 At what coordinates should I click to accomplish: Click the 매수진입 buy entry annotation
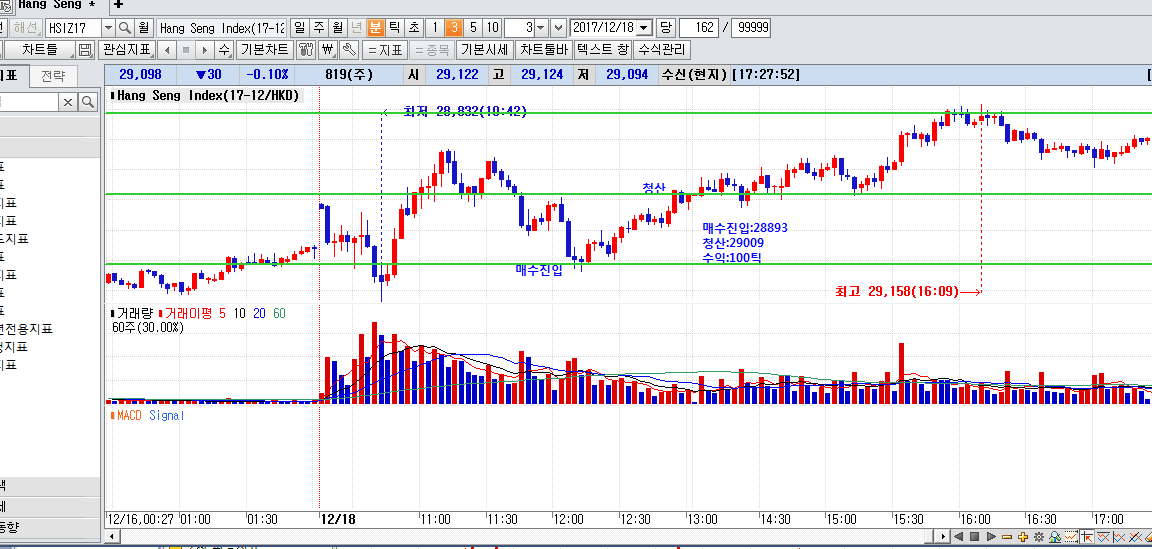pyautogui.click(x=539, y=270)
